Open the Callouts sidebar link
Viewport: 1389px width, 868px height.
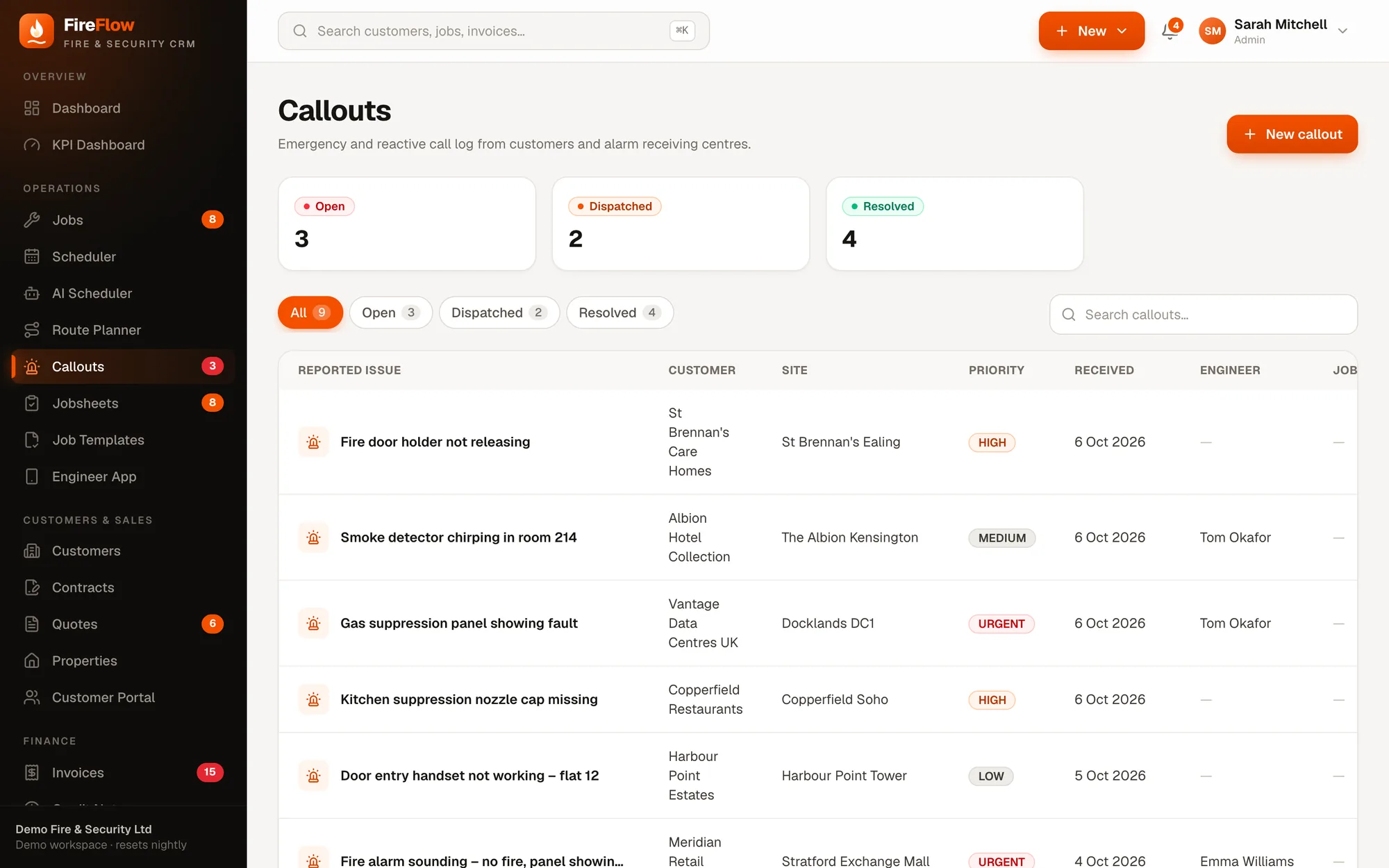click(x=124, y=367)
